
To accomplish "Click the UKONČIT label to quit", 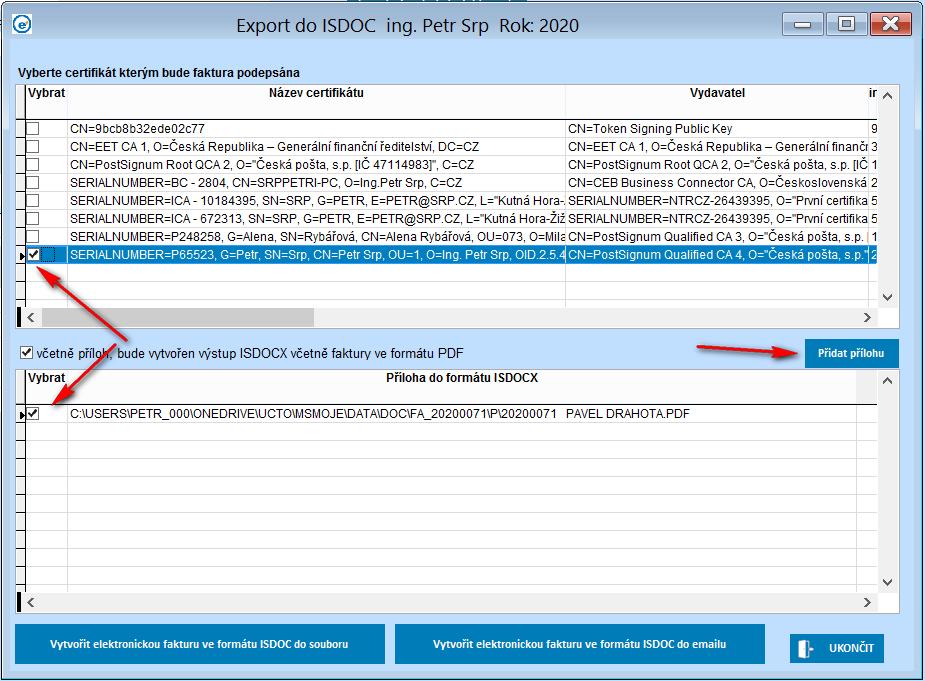I will [851, 648].
